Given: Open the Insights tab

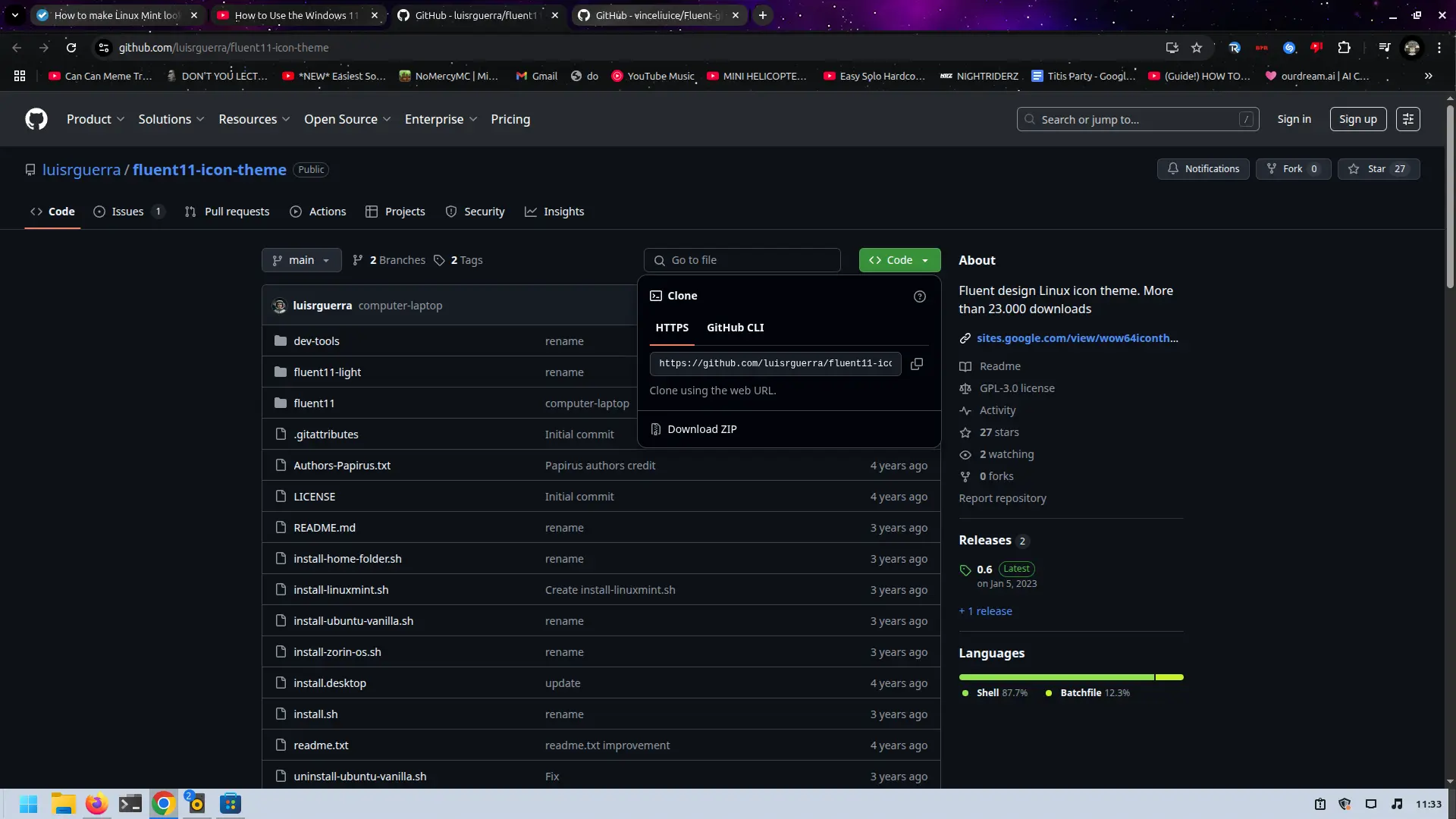Looking at the screenshot, I should click(x=554, y=212).
